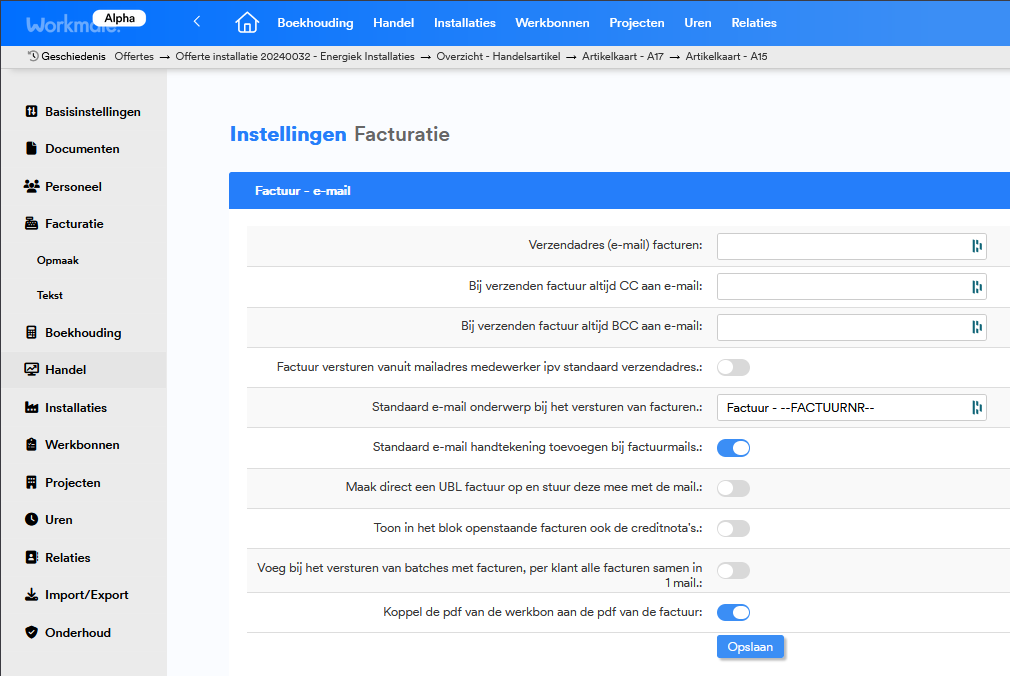Open the Projecten top menu
Viewport: 1010px width, 676px height.
click(637, 23)
